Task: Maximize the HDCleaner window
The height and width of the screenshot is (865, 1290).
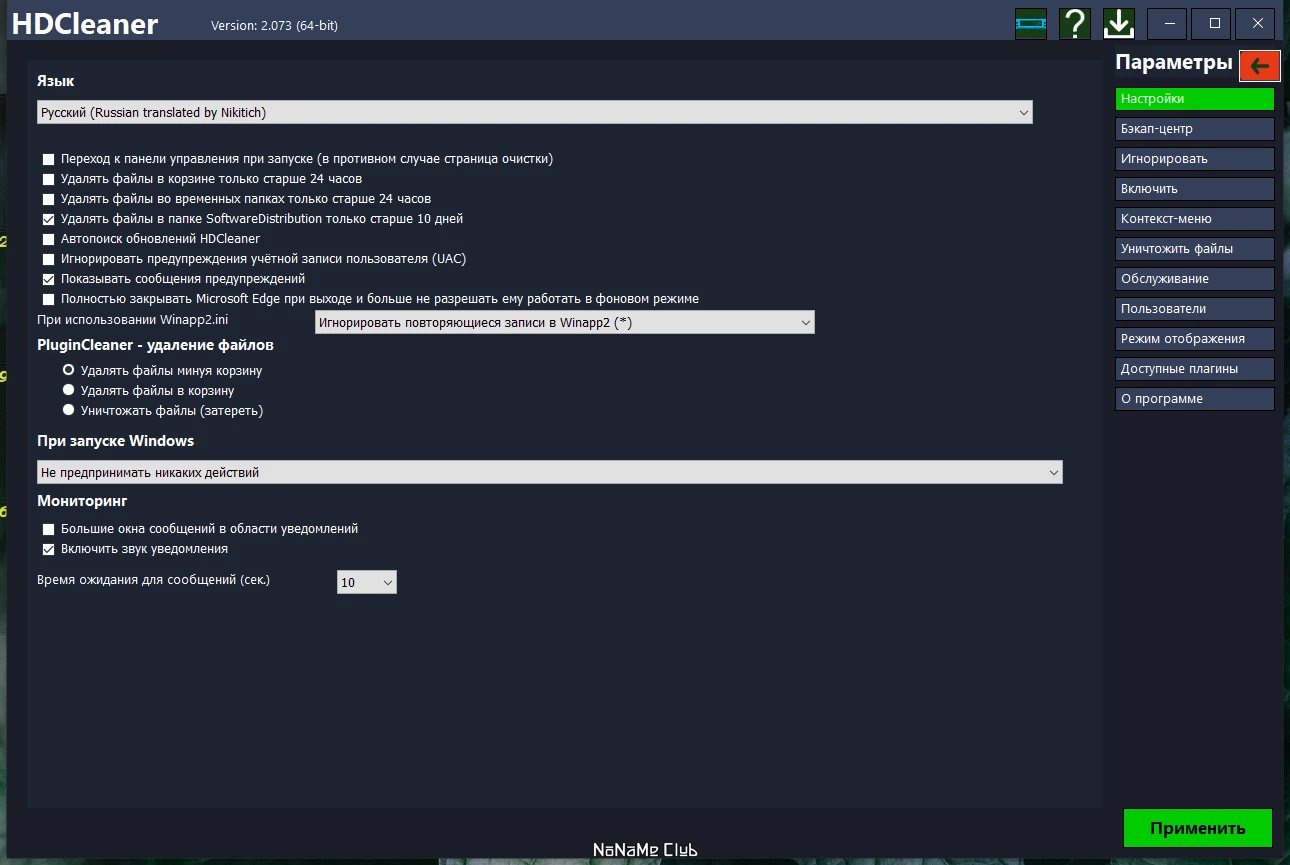Action: (1213, 23)
